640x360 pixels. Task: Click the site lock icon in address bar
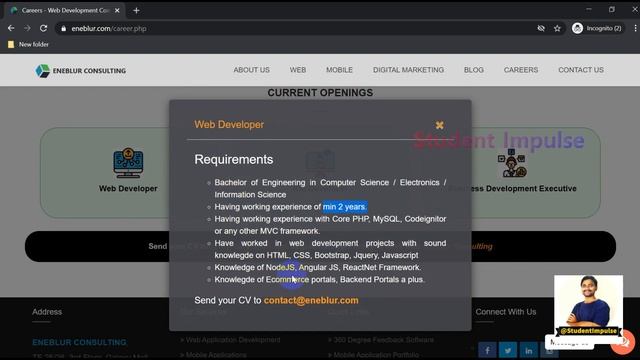click(63, 29)
